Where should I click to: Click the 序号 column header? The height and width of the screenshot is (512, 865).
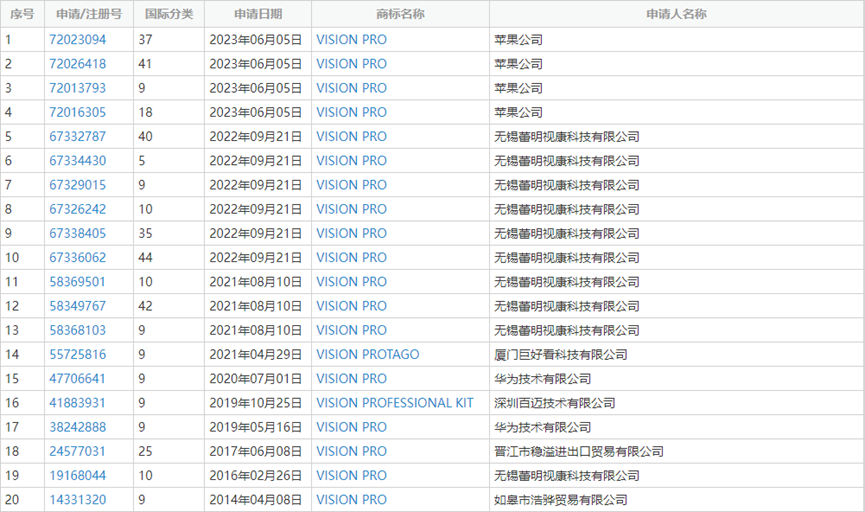22,14
